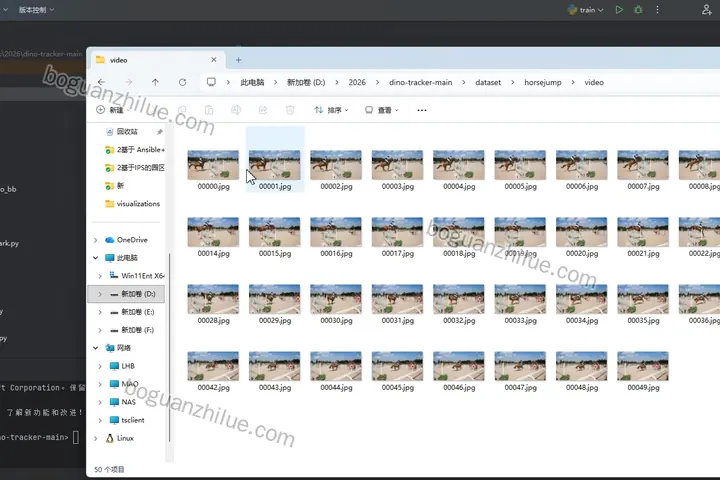Click the 00017.jpg file name
Screen dimensions: 720x480
[x=398, y=254]
